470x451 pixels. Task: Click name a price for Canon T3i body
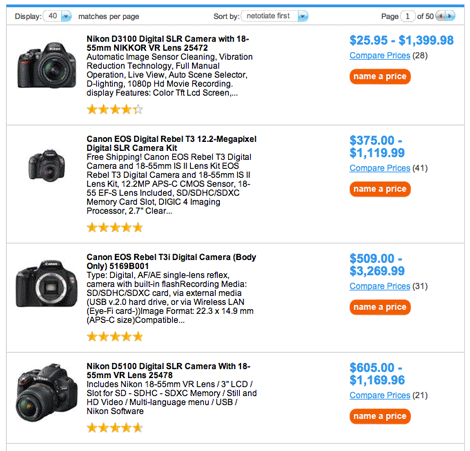point(380,307)
